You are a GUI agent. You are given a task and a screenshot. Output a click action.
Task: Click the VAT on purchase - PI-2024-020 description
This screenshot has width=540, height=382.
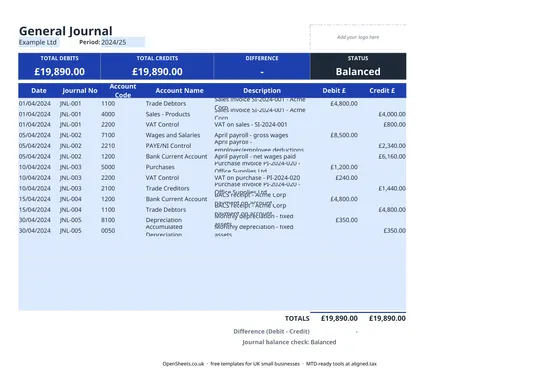257,178
